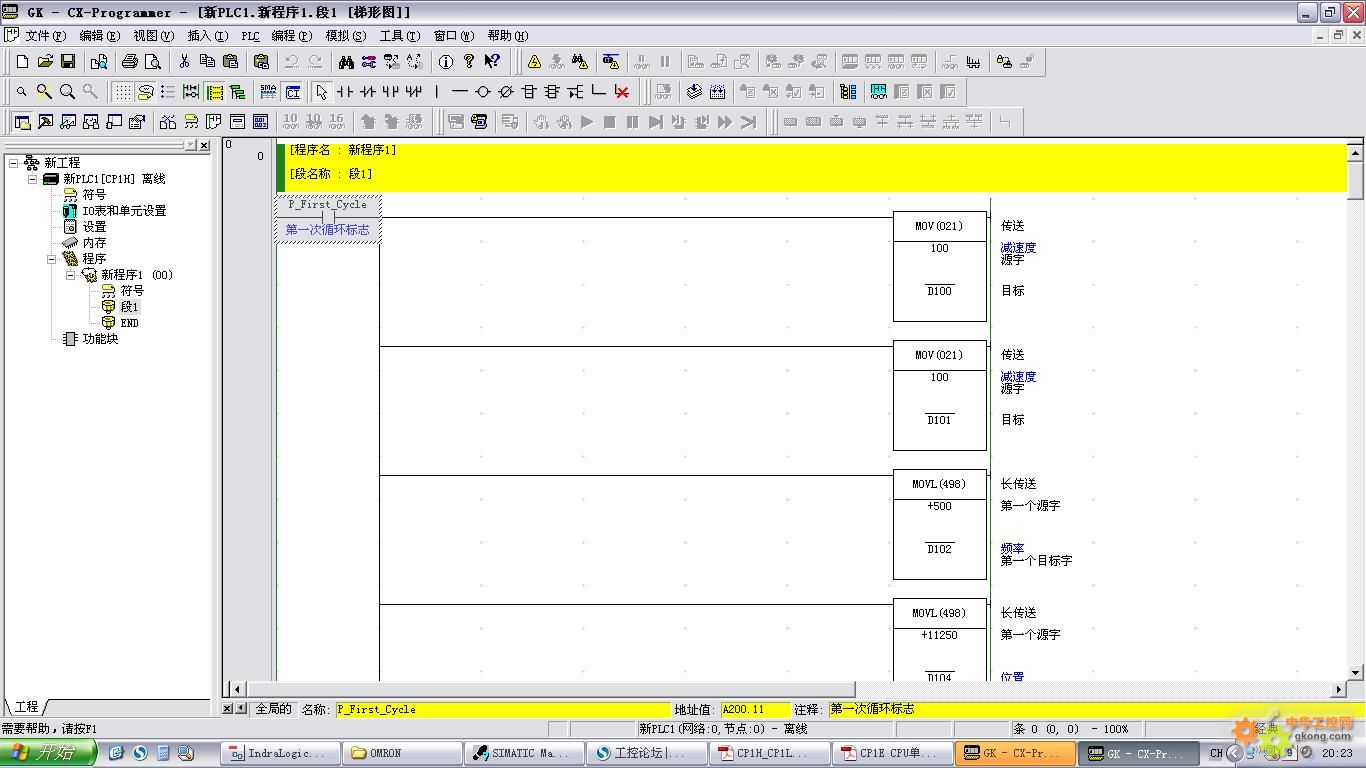This screenshot has height=768, width=1366.
Task: Click the 地址值 field showing A200.11
Action: tap(755, 709)
